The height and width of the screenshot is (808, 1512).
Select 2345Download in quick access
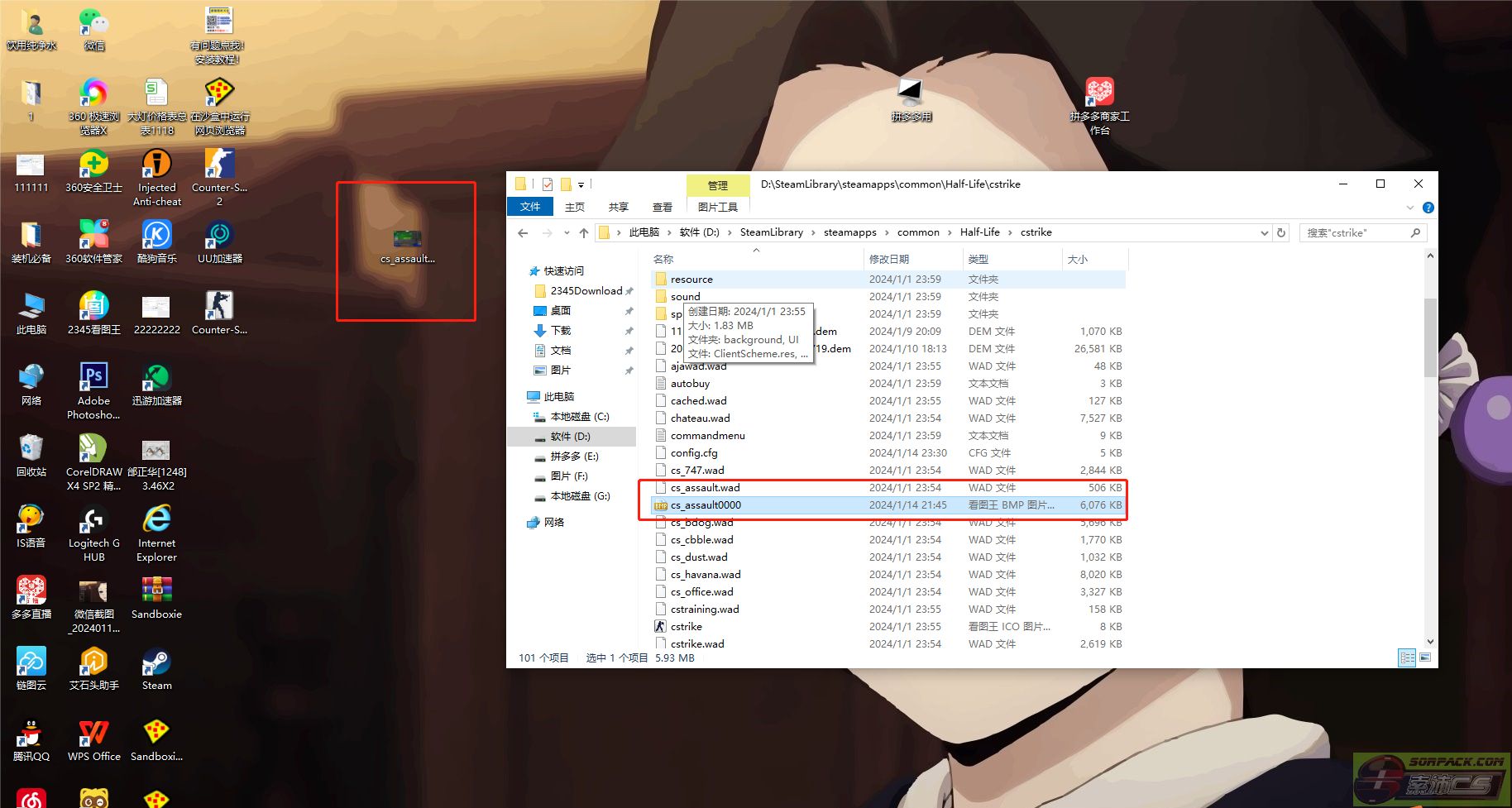(x=586, y=291)
